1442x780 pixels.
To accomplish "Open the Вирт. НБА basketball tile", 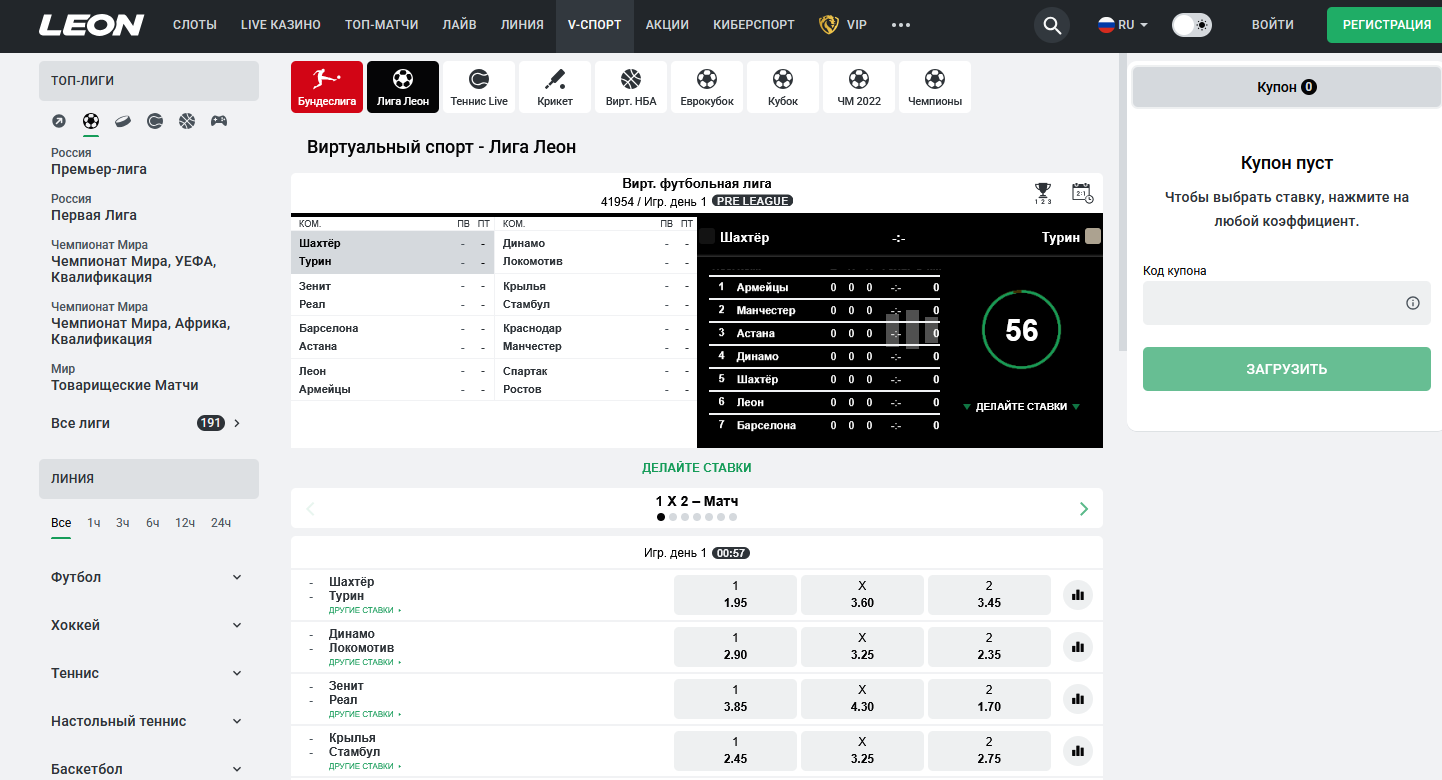I will 631,87.
